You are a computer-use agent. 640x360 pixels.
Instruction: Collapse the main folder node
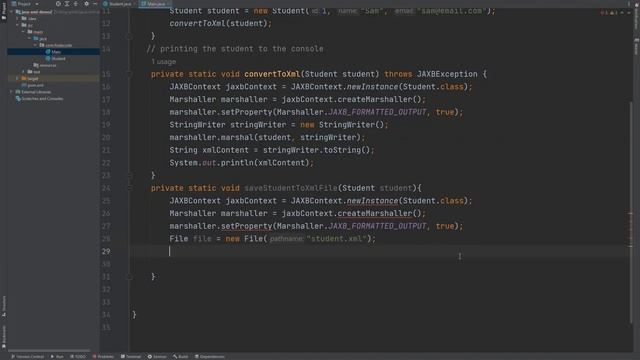[x=24, y=31]
